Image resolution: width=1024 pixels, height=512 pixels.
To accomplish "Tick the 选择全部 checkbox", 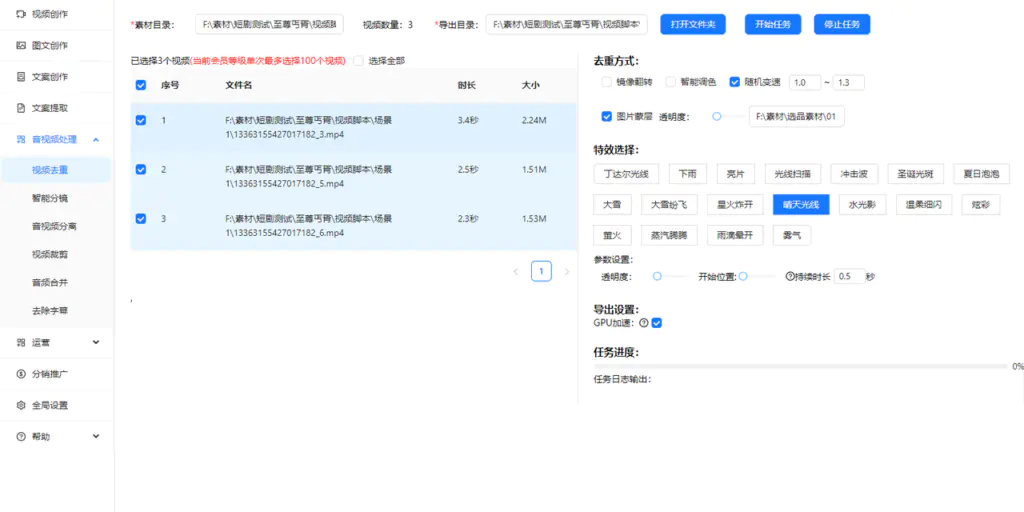I will [358, 61].
